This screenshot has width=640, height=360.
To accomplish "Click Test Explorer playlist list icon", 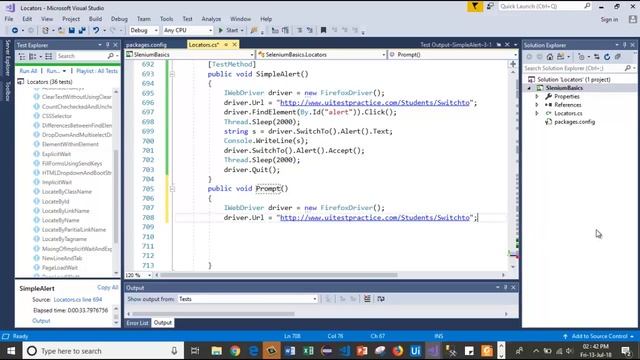I will (49, 56).
